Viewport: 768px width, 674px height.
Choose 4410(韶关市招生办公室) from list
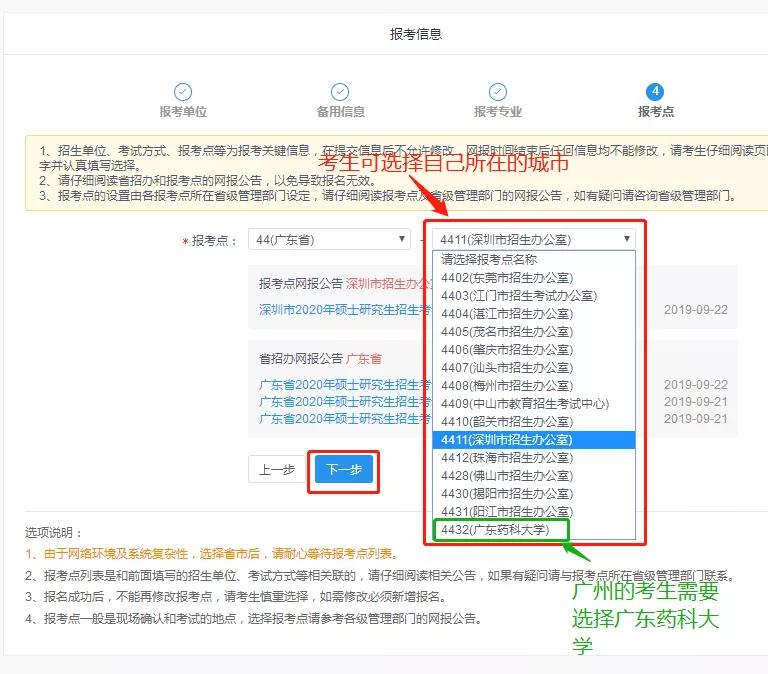click(x=534, y=422)
